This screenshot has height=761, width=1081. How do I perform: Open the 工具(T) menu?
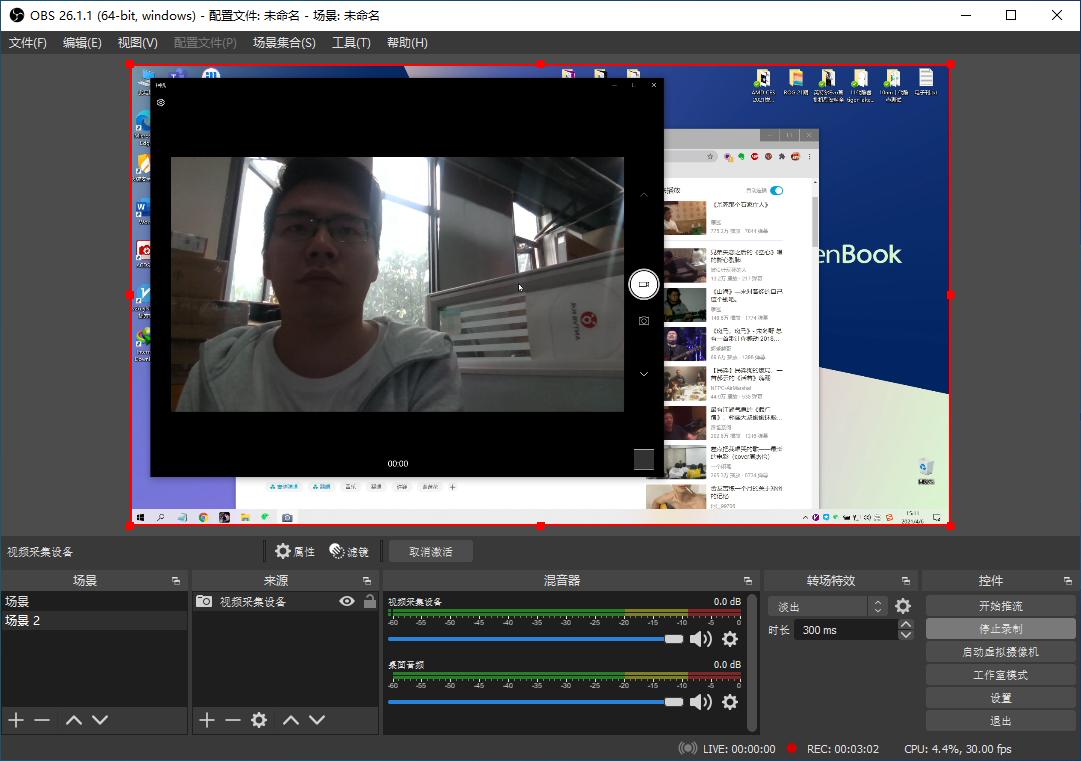pos(351,43)
